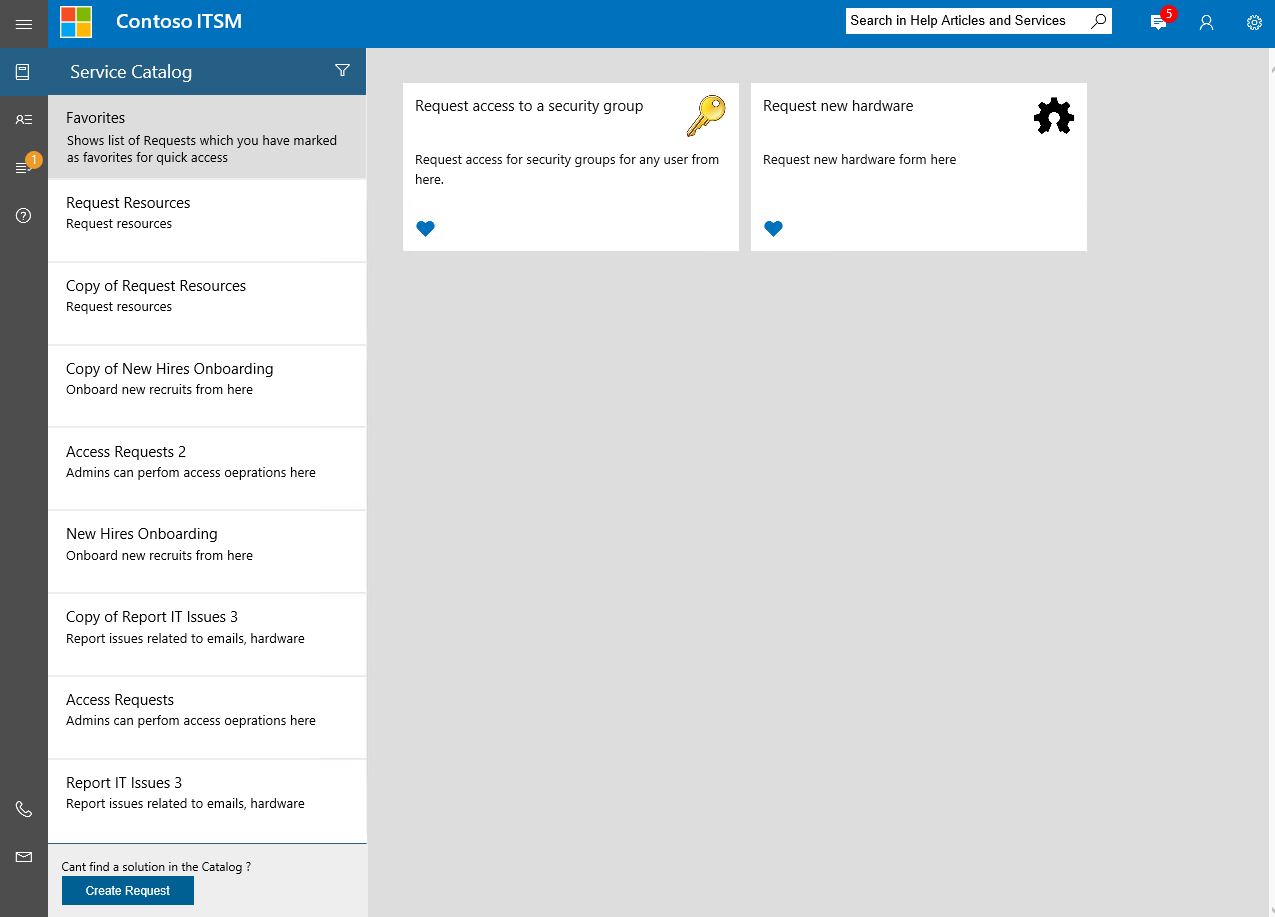
Task: Click the Service Catalog header title
Action: 131,72
